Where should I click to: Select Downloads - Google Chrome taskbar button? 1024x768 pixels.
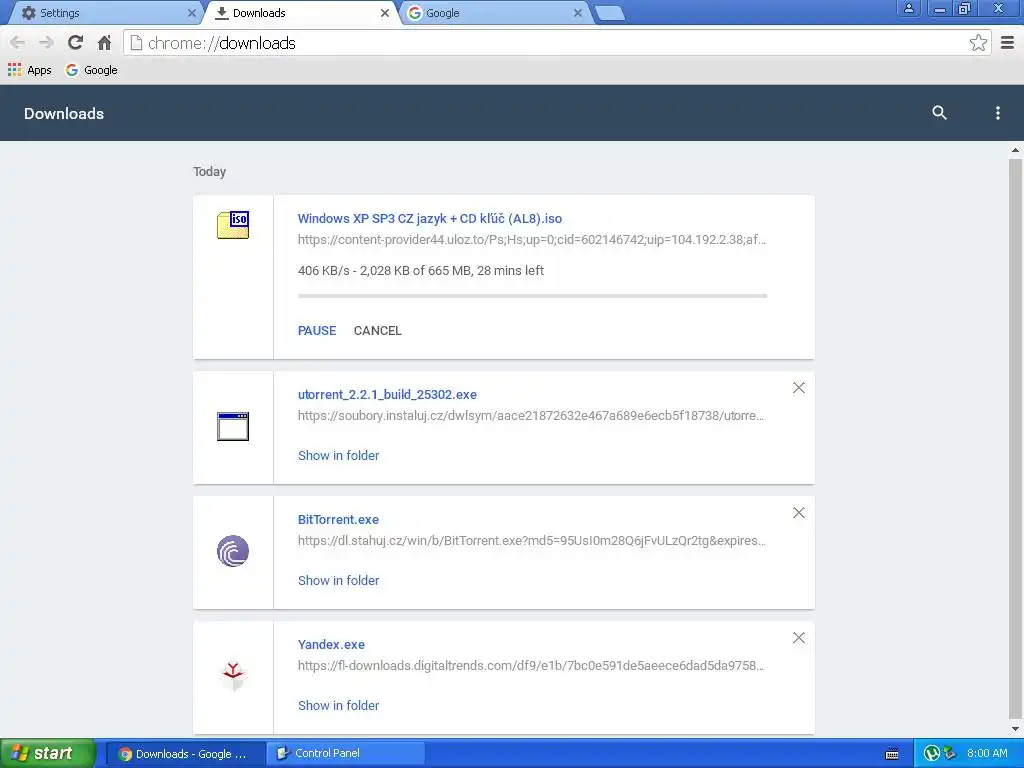(x=185, y=754)
